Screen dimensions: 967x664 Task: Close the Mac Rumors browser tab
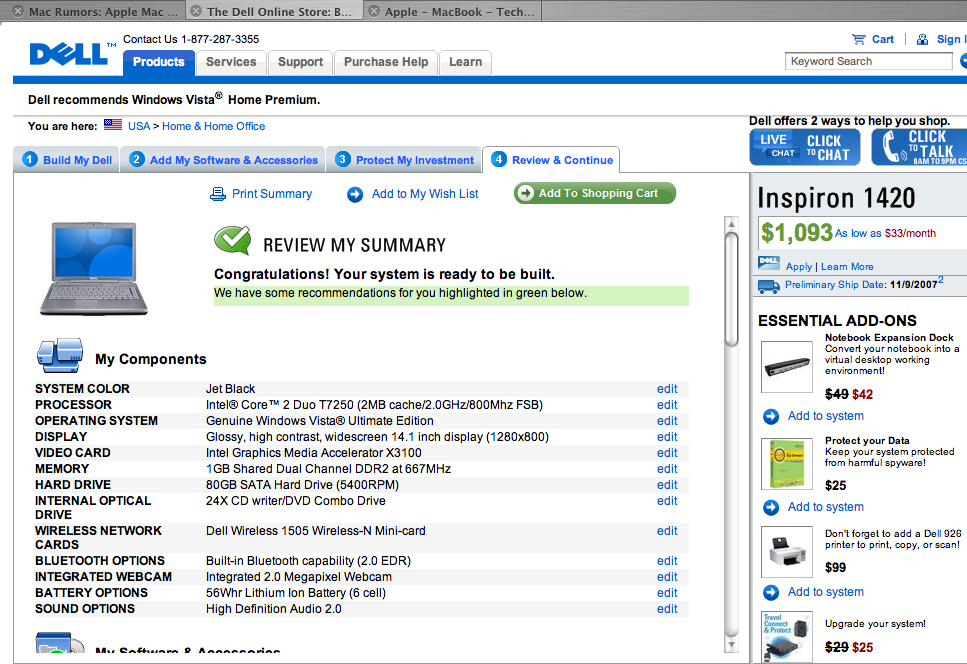[19, 11]
